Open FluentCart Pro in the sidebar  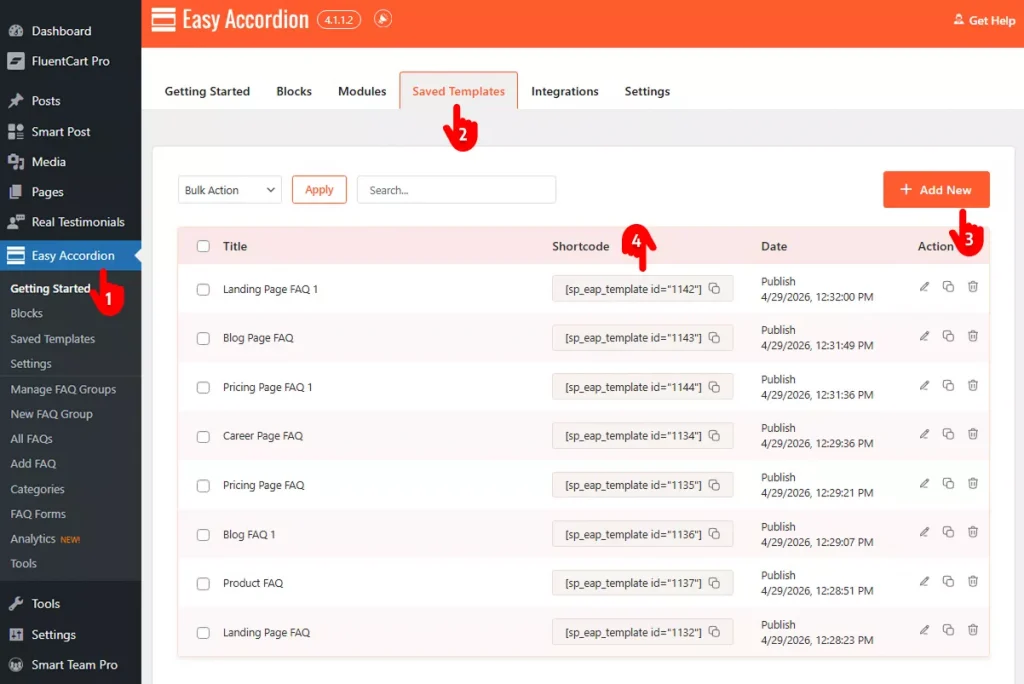[71, 61]
